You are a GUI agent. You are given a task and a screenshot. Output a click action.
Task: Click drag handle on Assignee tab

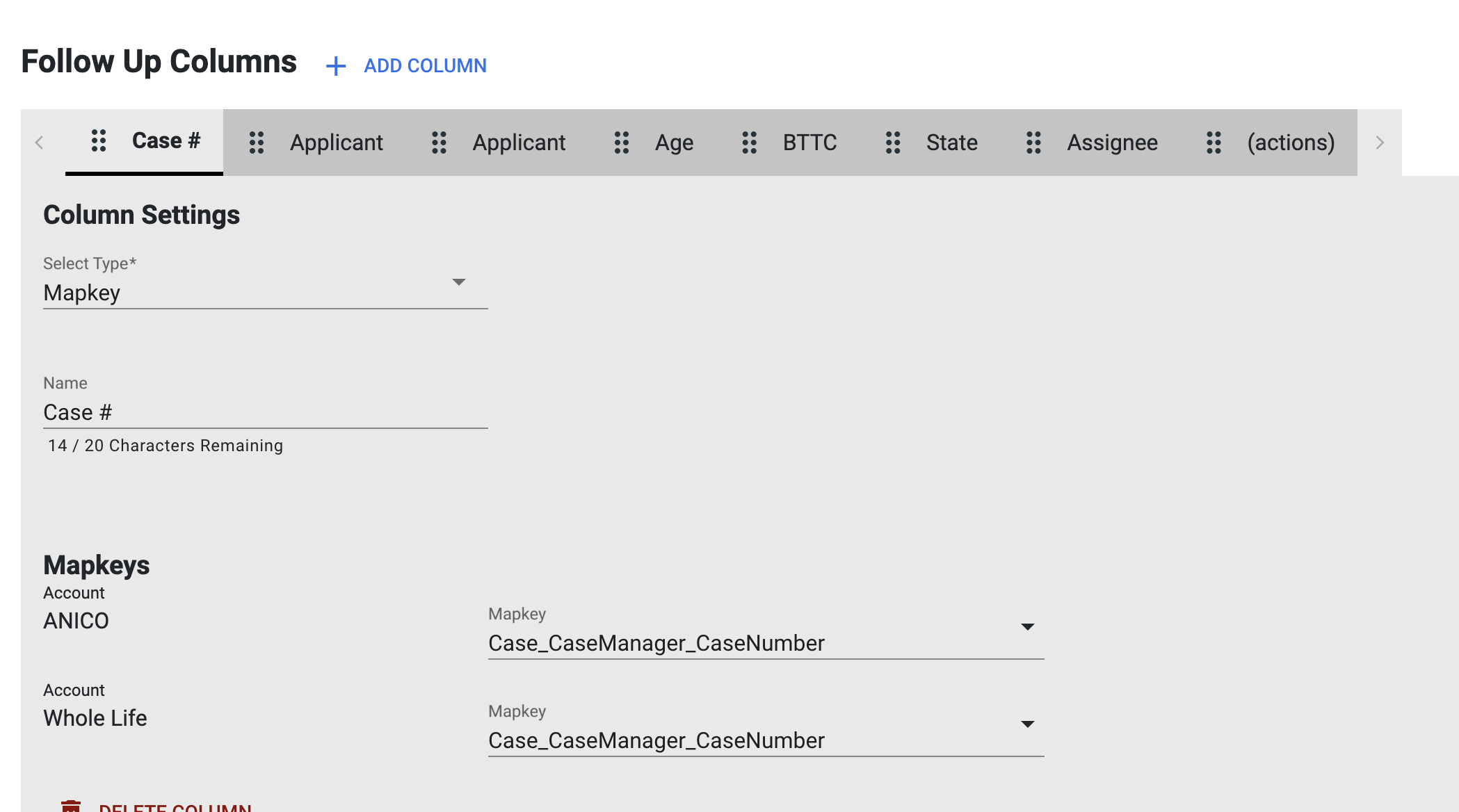[1033, 143]
